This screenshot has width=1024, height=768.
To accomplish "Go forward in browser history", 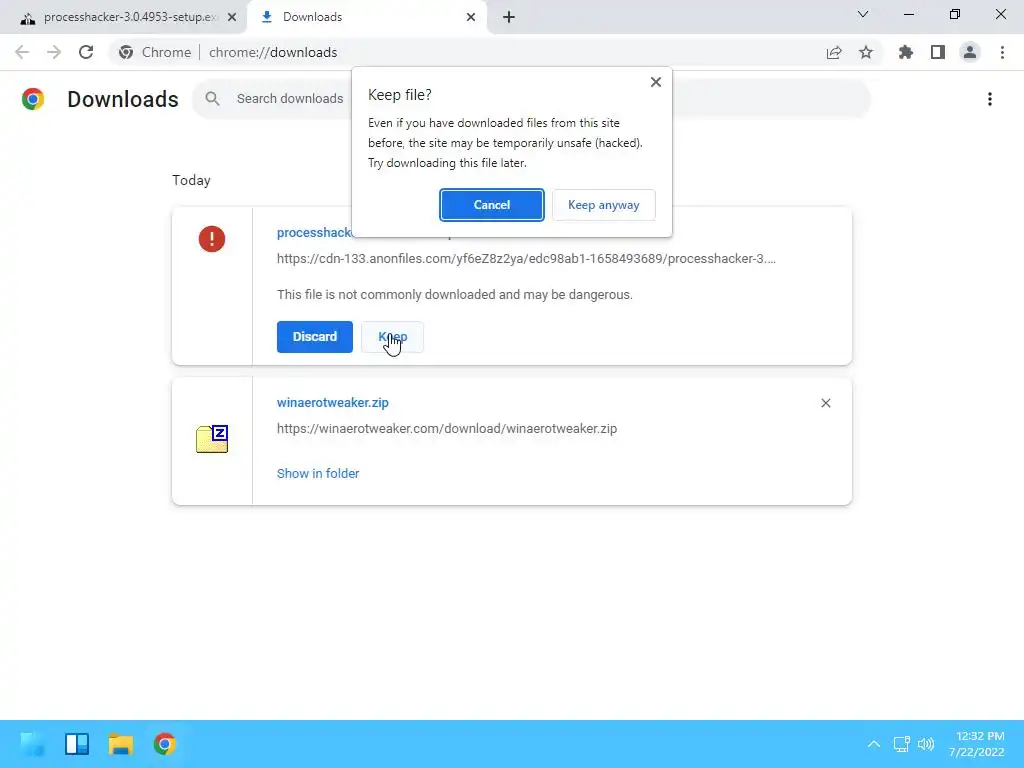I will pos(54,52).
